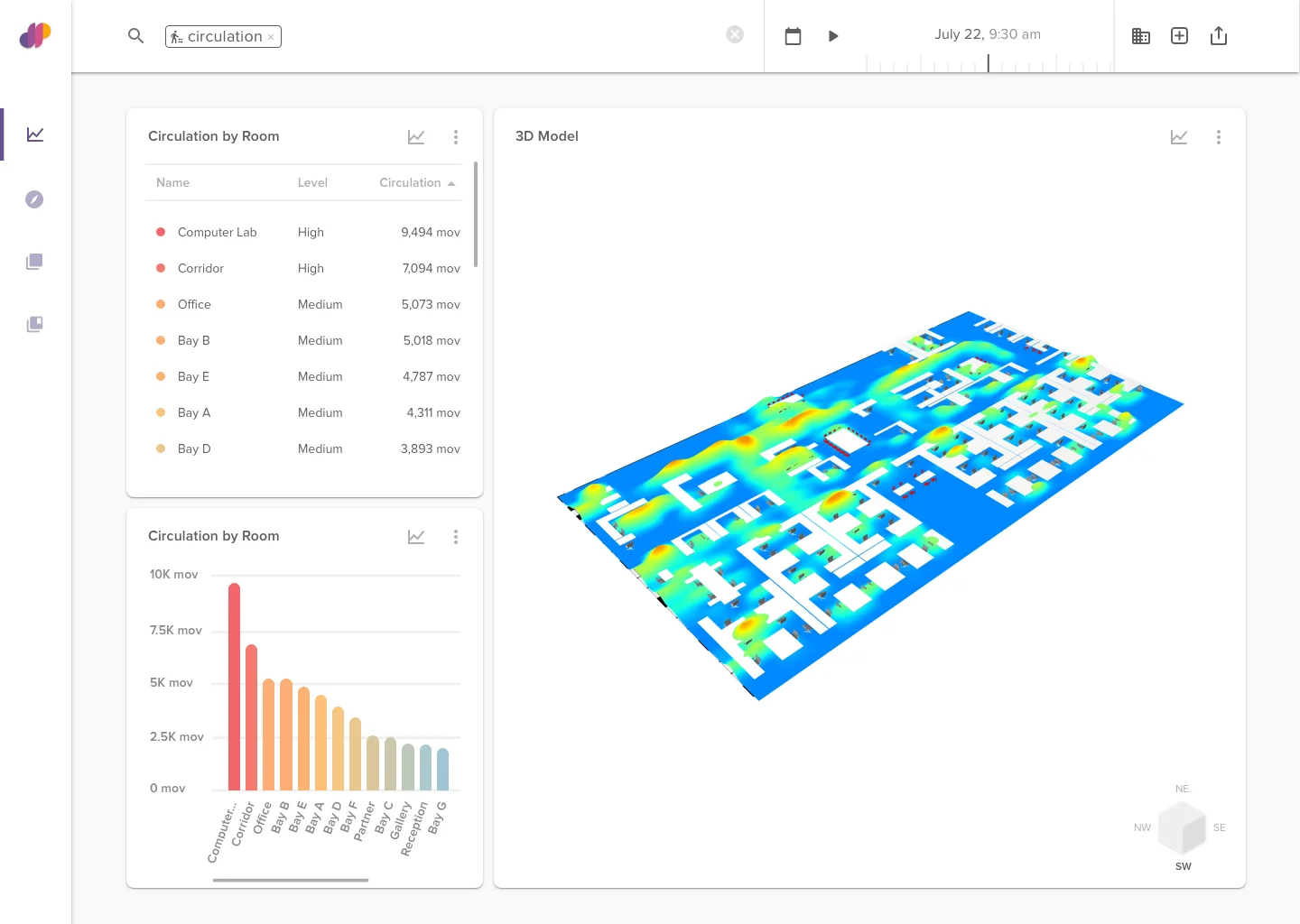Clear the search field with X button

735,34
